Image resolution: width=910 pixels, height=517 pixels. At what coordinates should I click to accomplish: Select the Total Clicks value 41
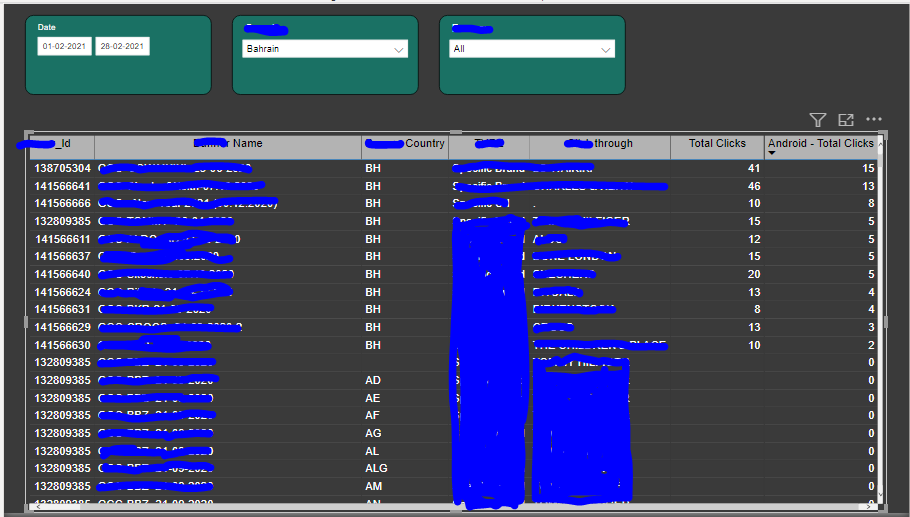coord(754,168)
